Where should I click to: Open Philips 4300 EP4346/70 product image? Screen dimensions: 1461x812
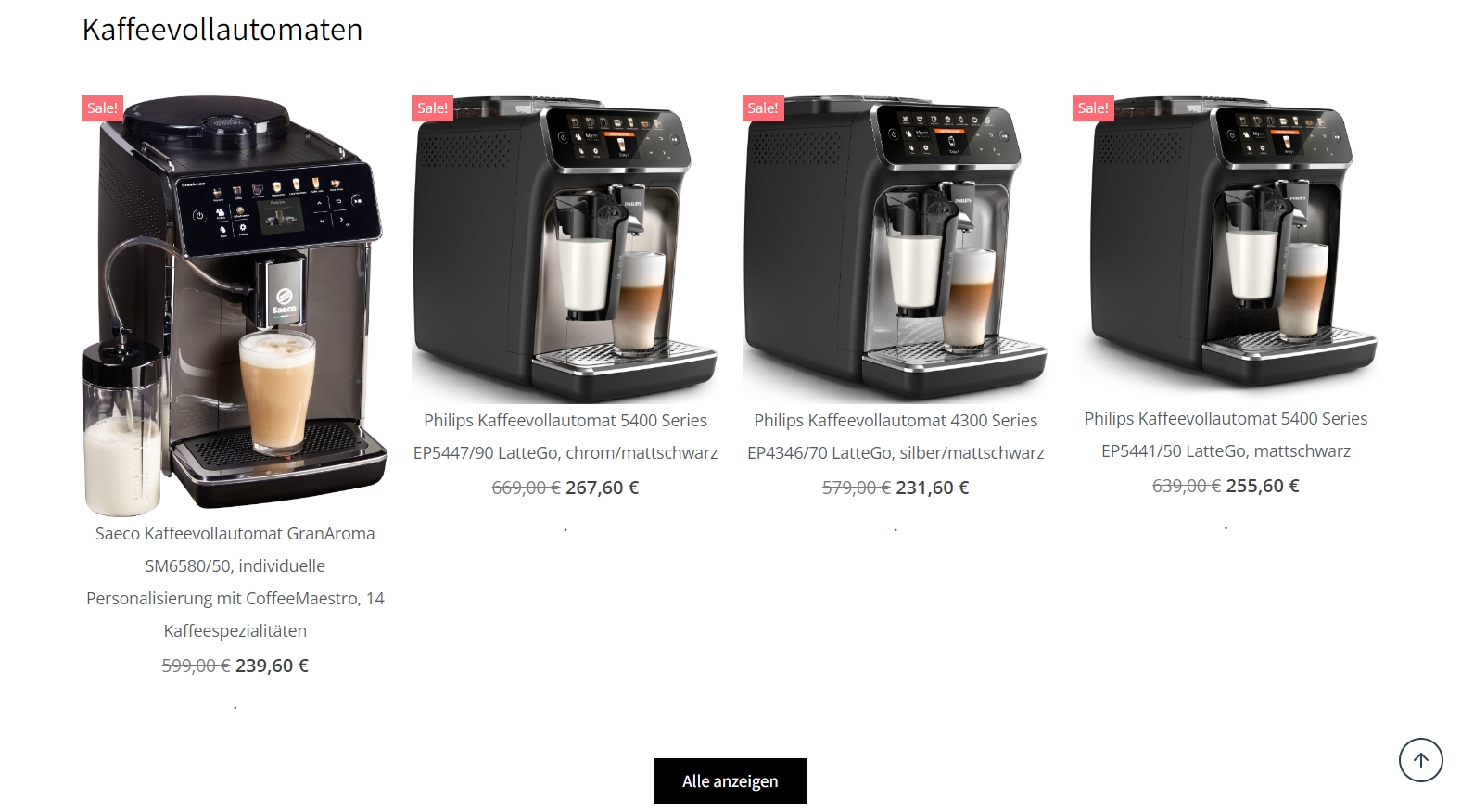(x=896, y=248)
